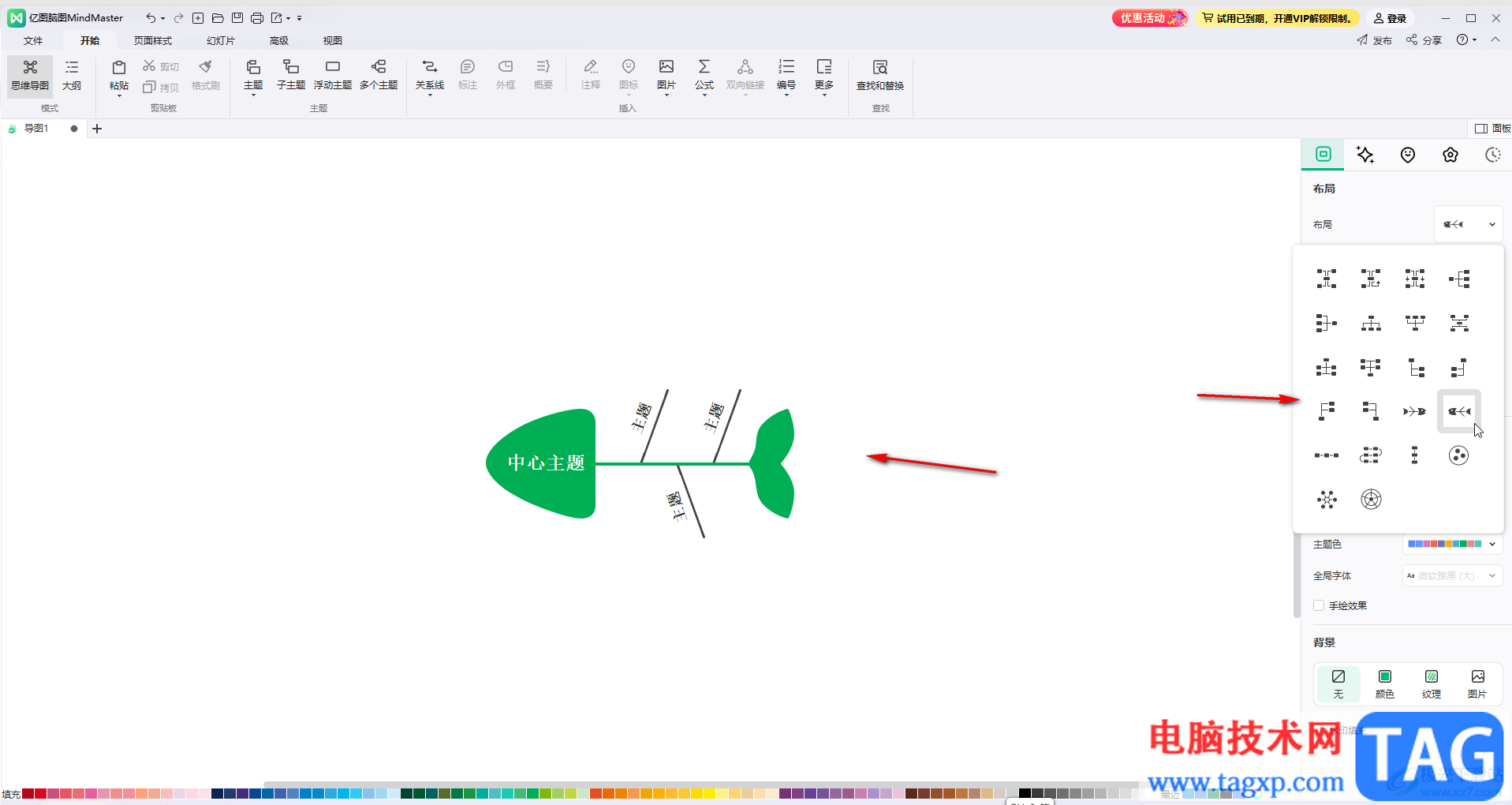The width and height of the screenshot is (1512, 805).
Task: Select the right-facing logic map layout
Action: coord(1459,279)
